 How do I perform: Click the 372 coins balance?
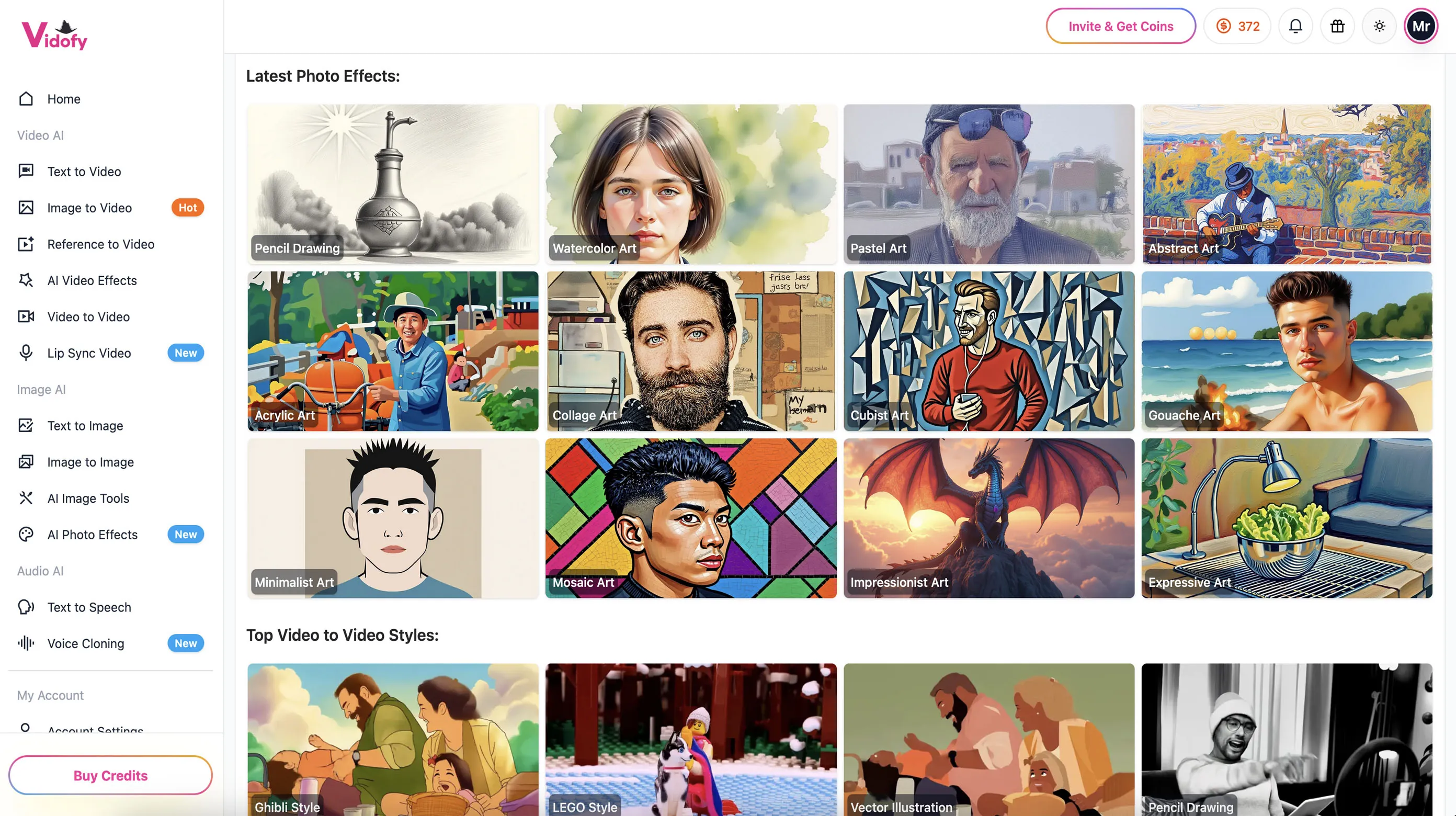pyautogui.click(x=1237, y=26)
